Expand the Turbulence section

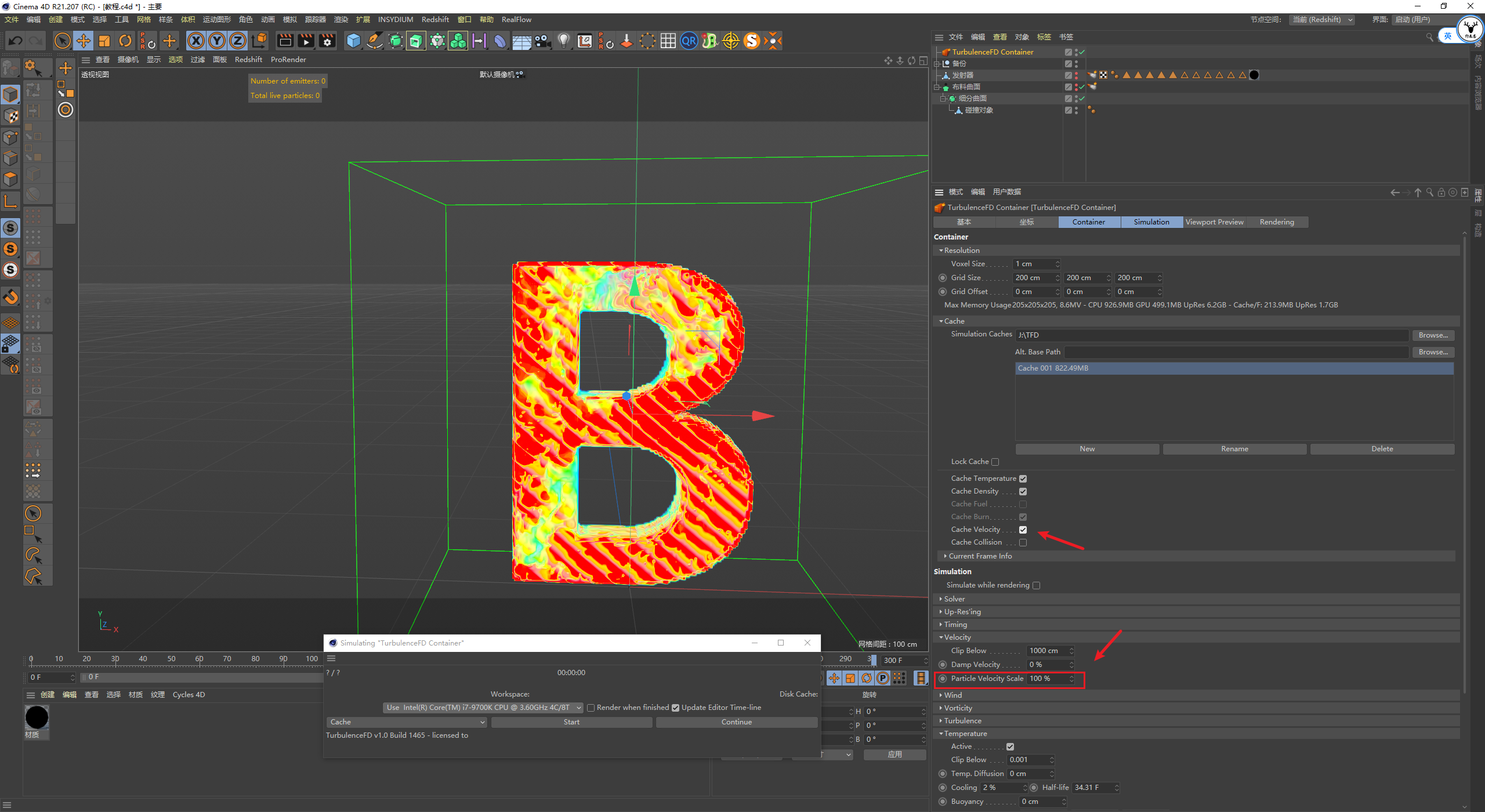click(962, 720)
